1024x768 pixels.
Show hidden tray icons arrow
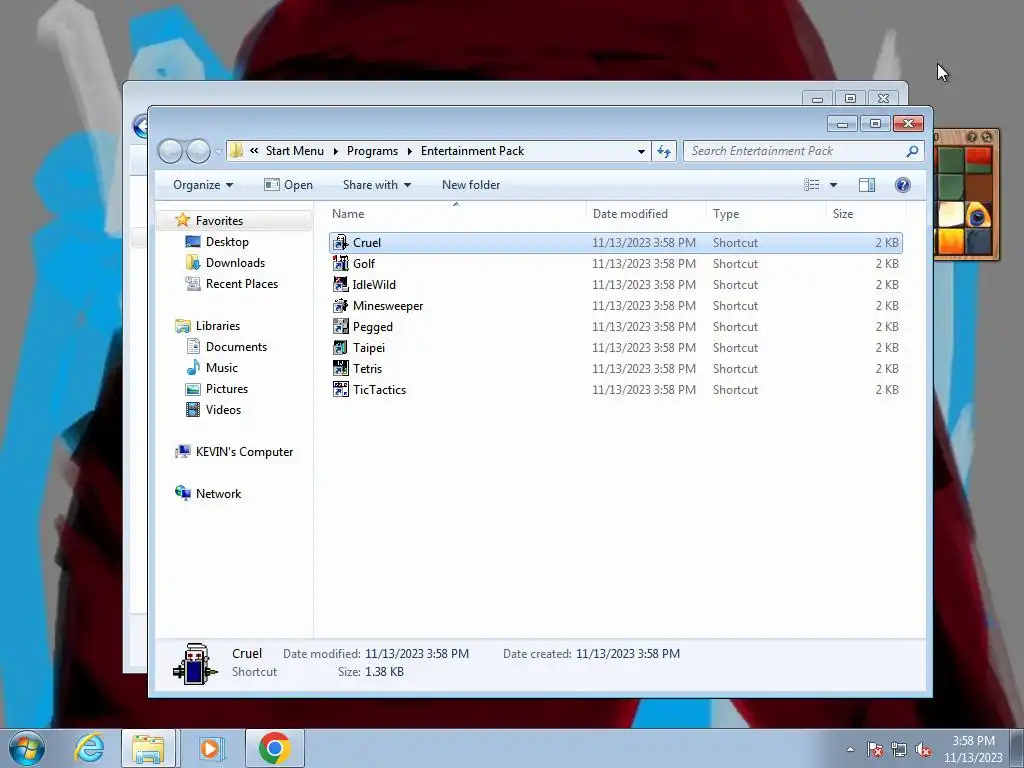click(x=850, y=749)
